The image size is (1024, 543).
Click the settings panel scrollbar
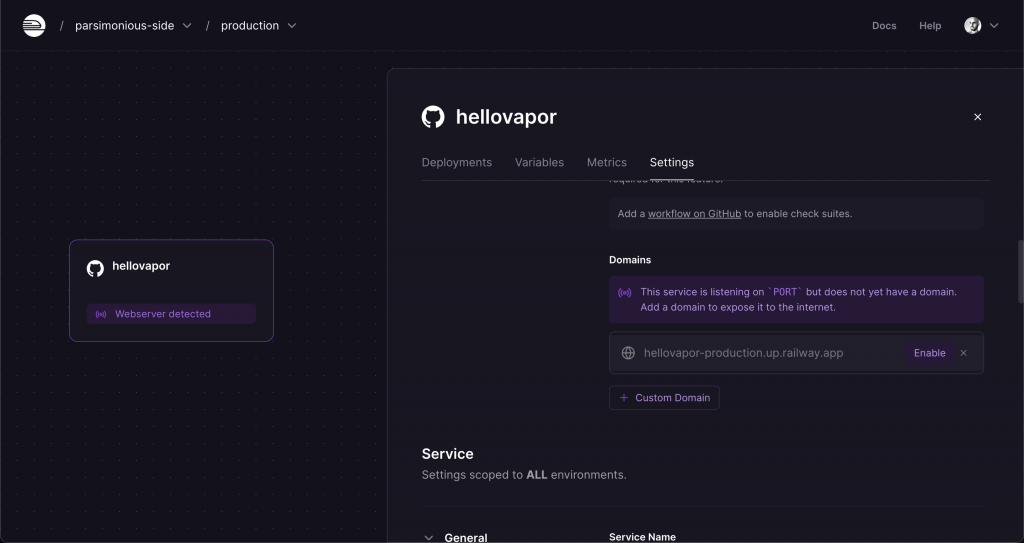tap(1019, 271)
